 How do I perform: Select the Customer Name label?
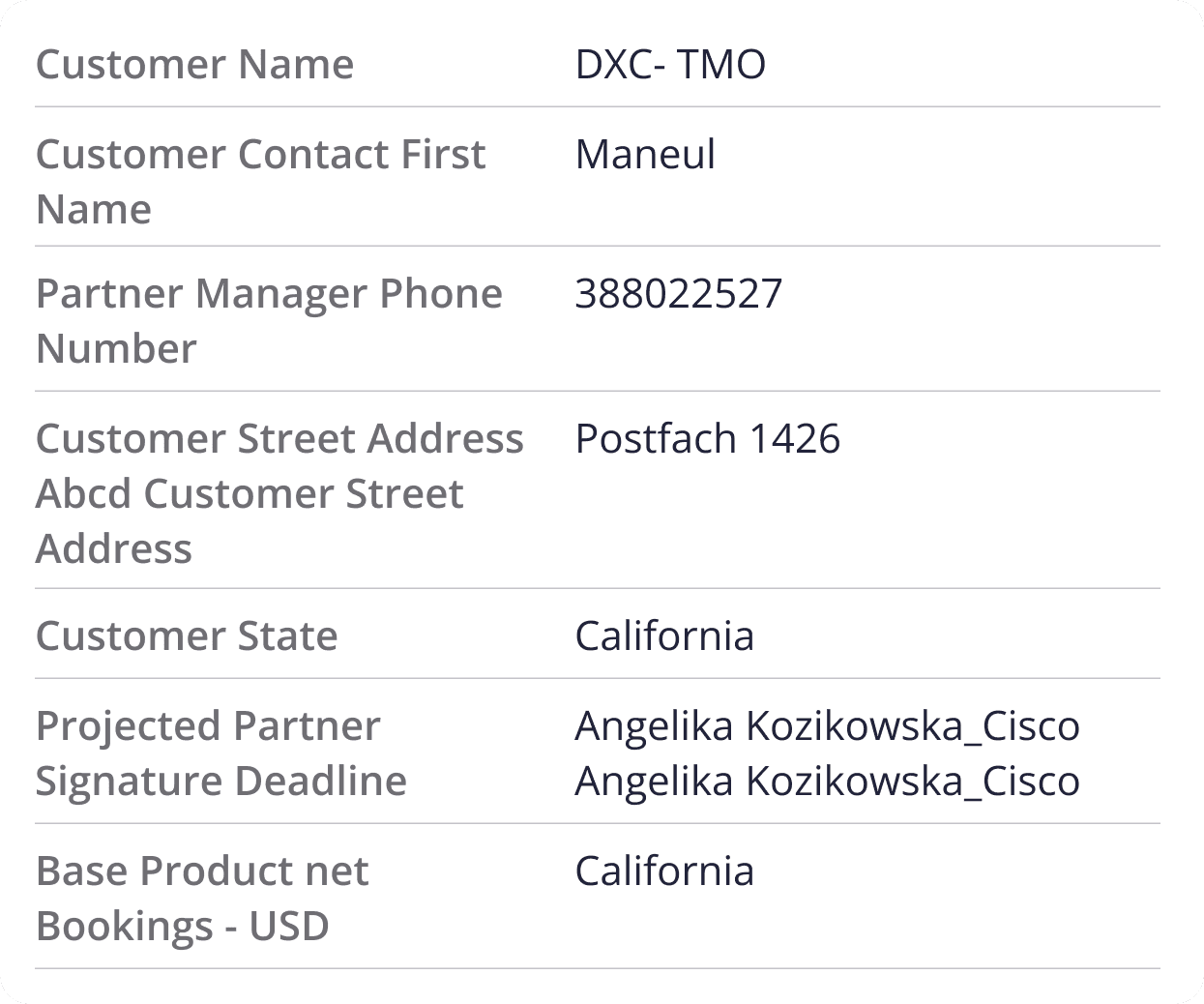(x=194, y=65)
